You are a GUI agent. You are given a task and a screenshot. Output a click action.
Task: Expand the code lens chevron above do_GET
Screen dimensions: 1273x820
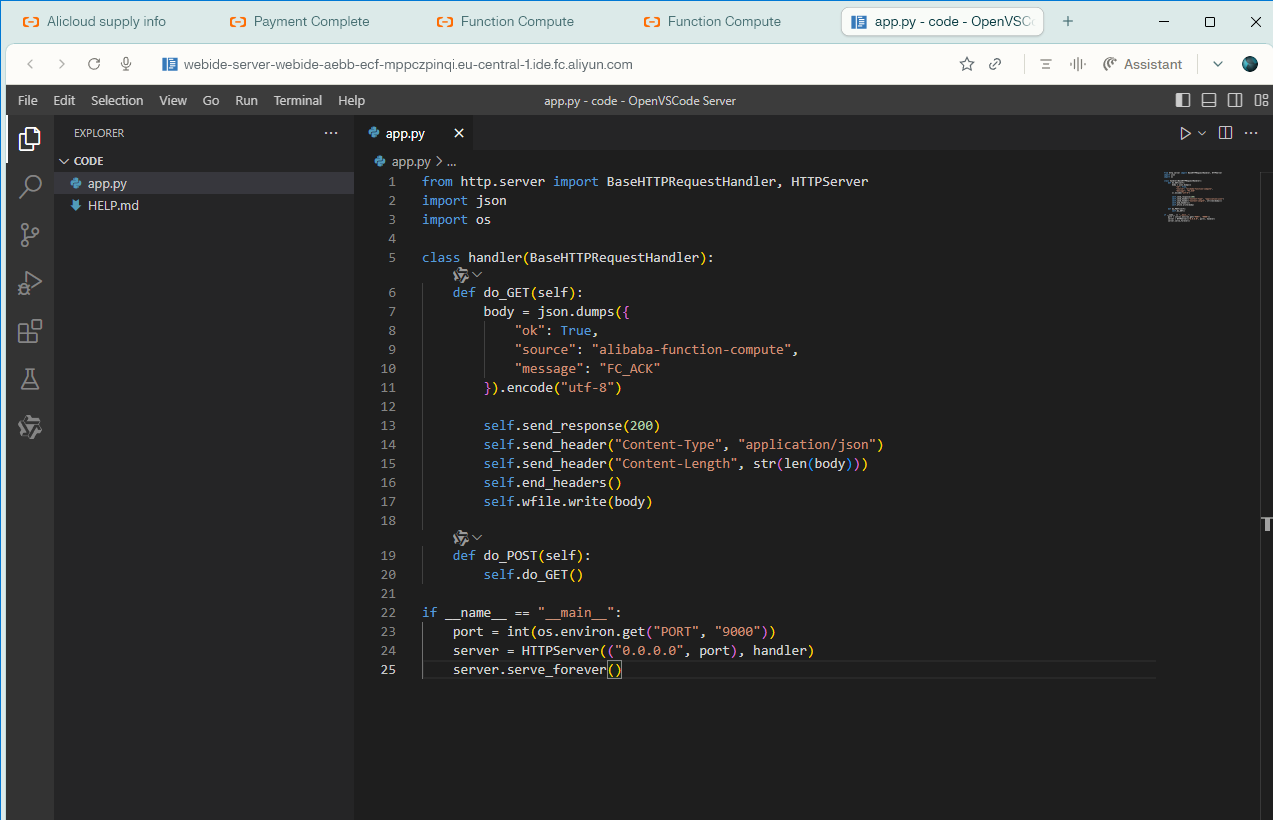[477, 274]
